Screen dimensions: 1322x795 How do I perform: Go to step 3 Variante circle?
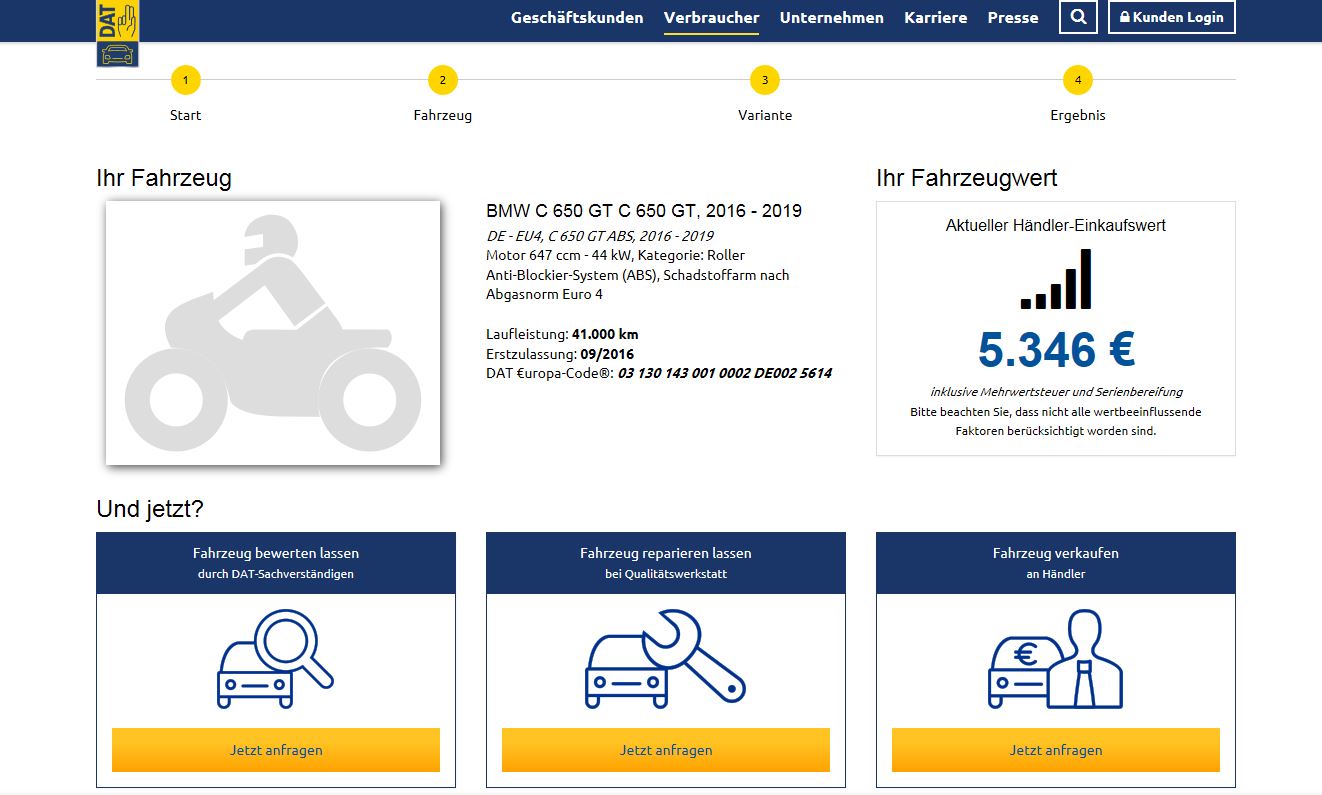pyautogui.click(x=765, y=80)
